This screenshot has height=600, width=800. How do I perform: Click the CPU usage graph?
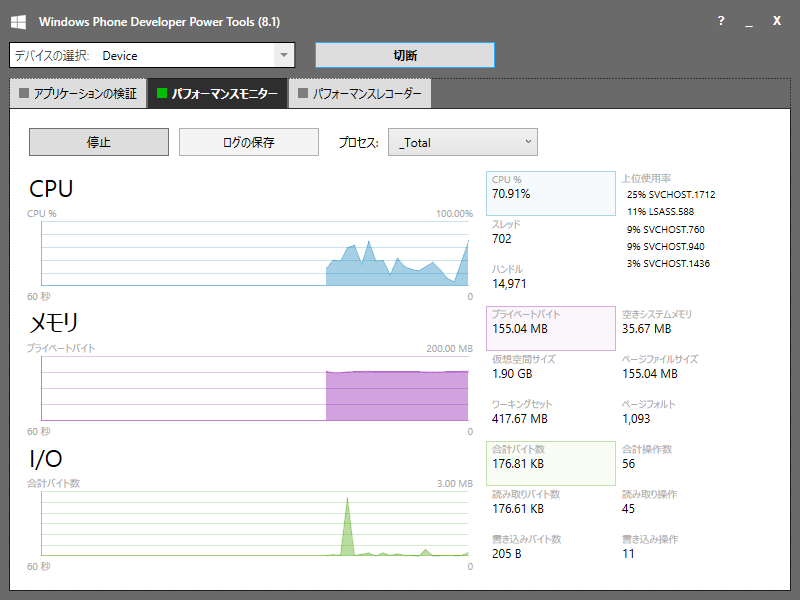click(x=255, y=253)
